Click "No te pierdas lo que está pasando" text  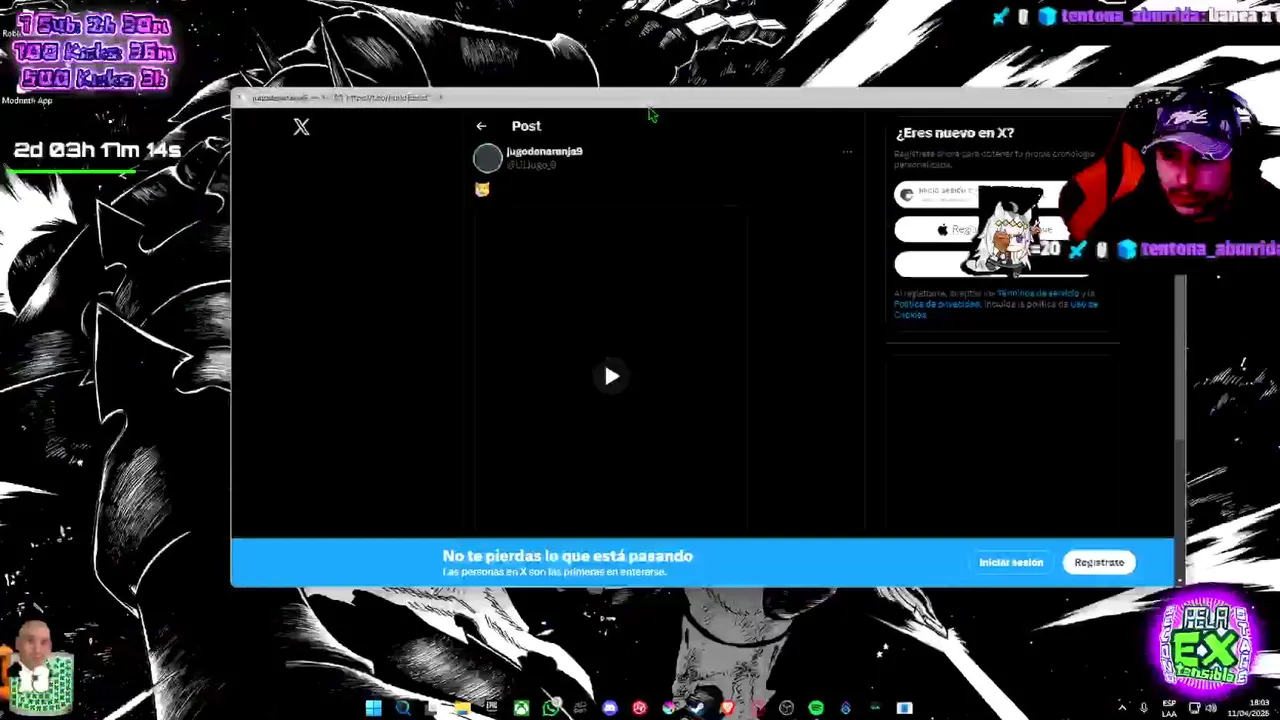pos(567,556)
